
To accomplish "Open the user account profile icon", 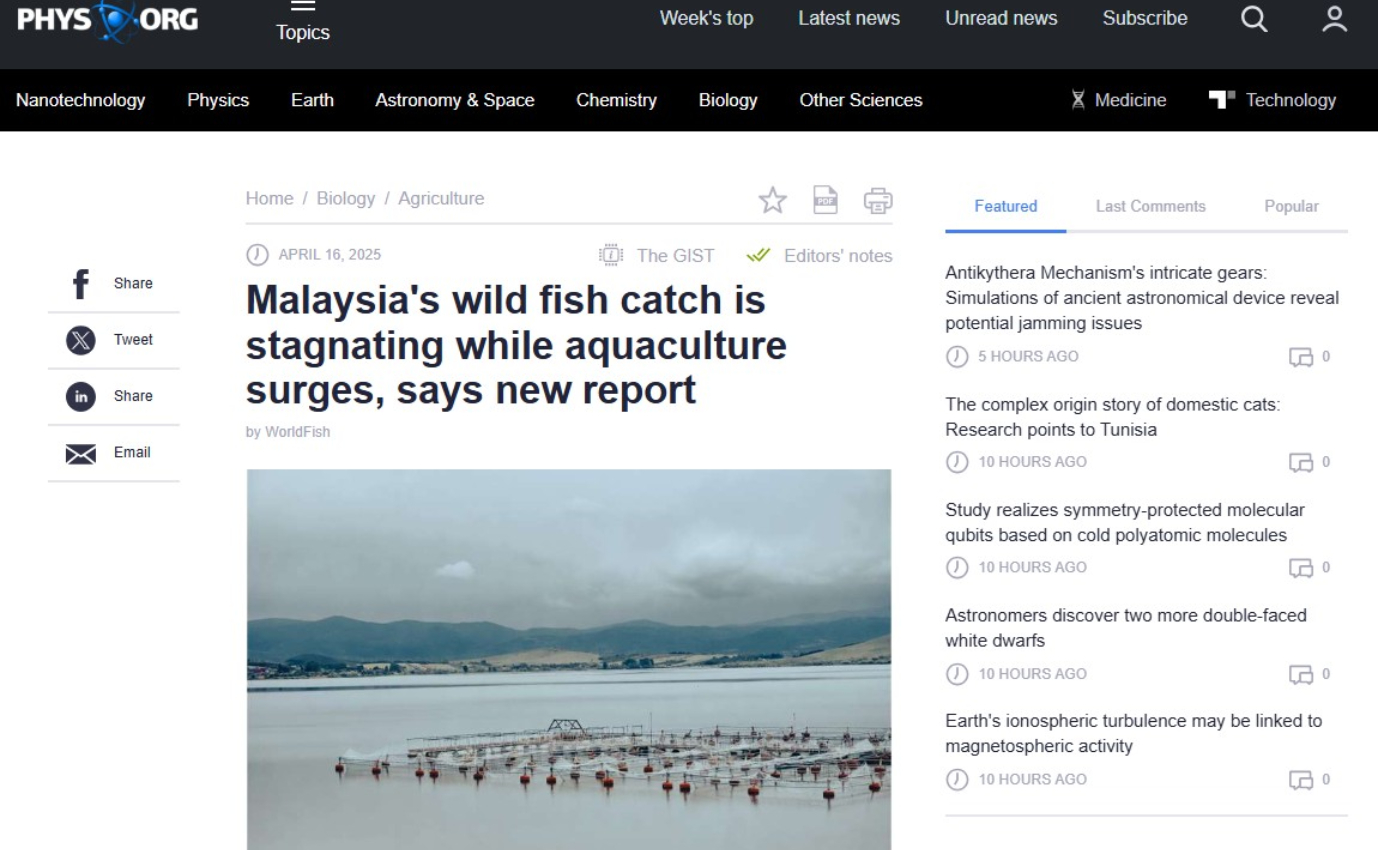I will tap(1334, 19).
